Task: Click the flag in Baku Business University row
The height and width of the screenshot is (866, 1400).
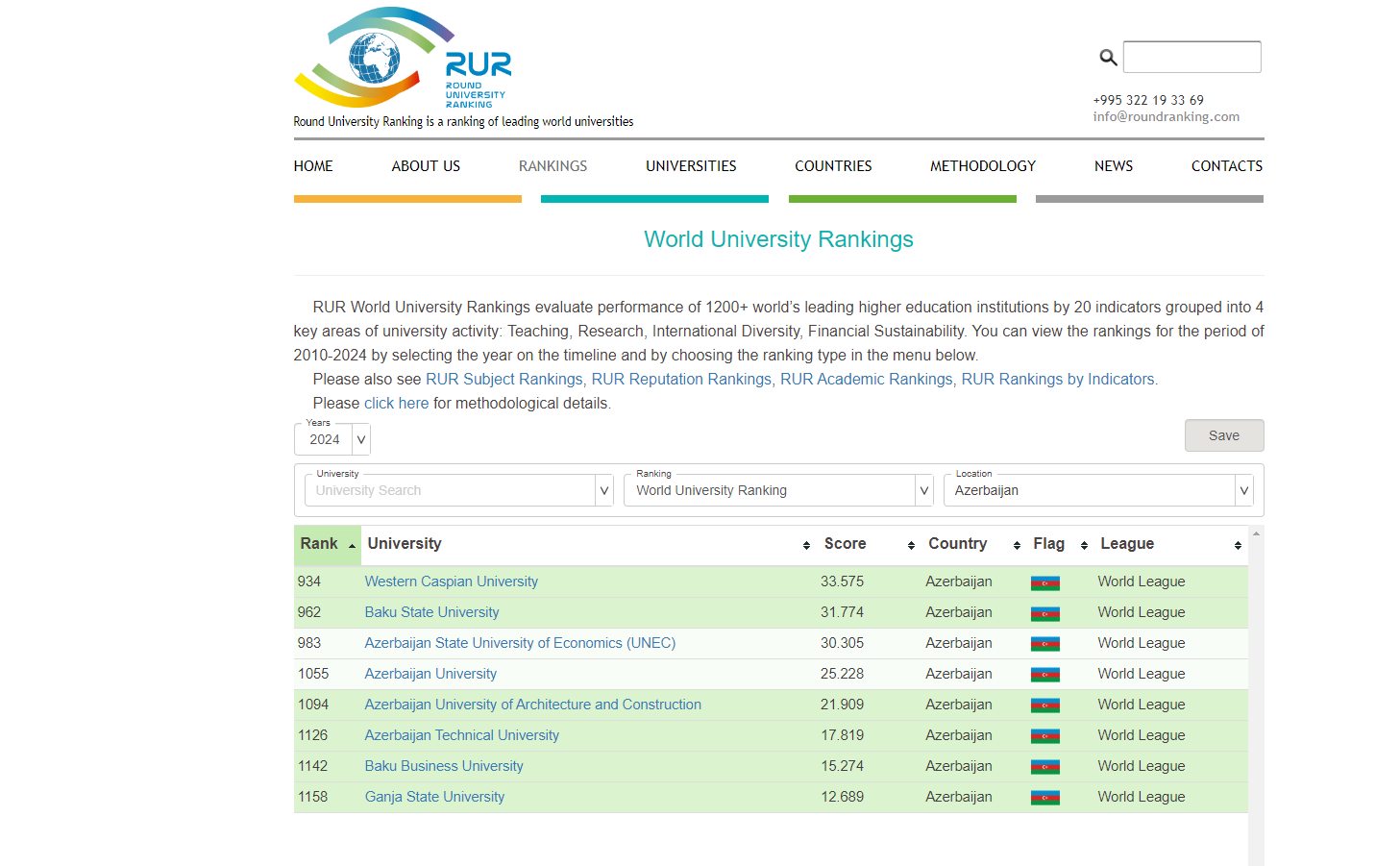Action: pyautogui.click(x=1044, y=767)
